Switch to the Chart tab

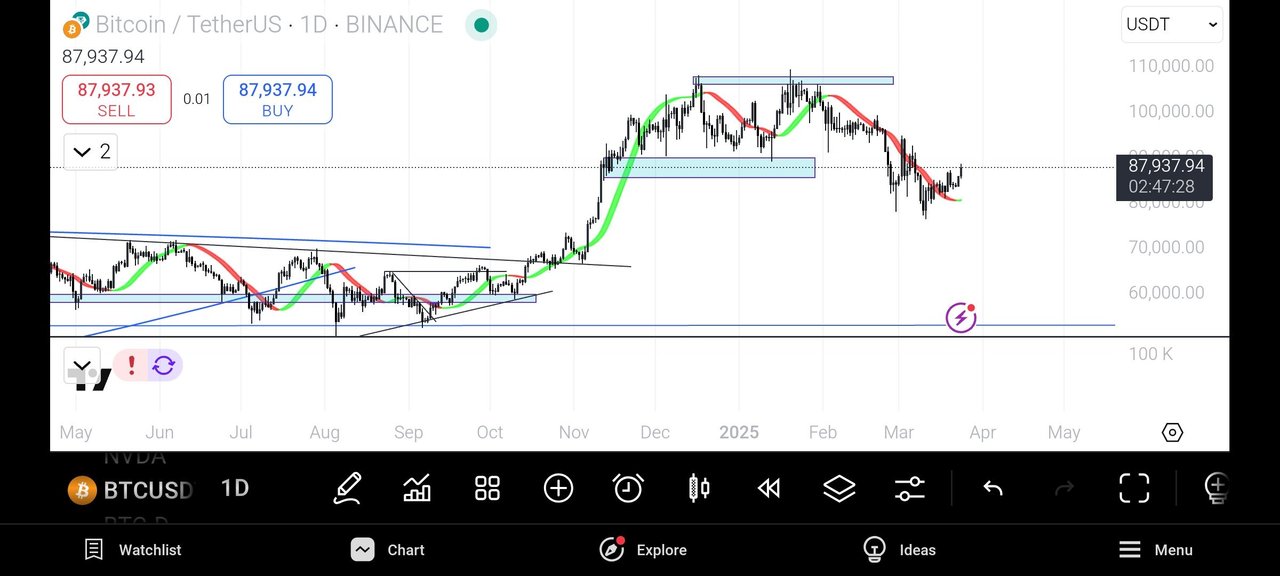(x=388, y=550)
